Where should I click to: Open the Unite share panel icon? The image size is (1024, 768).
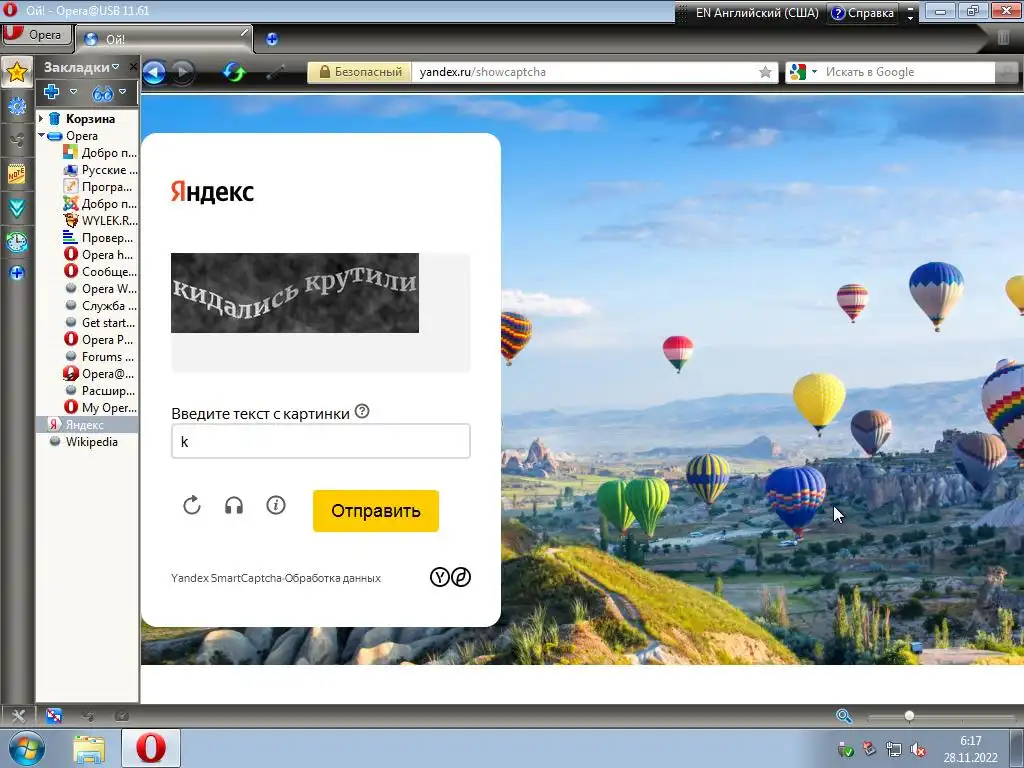[x=17, y=140]
